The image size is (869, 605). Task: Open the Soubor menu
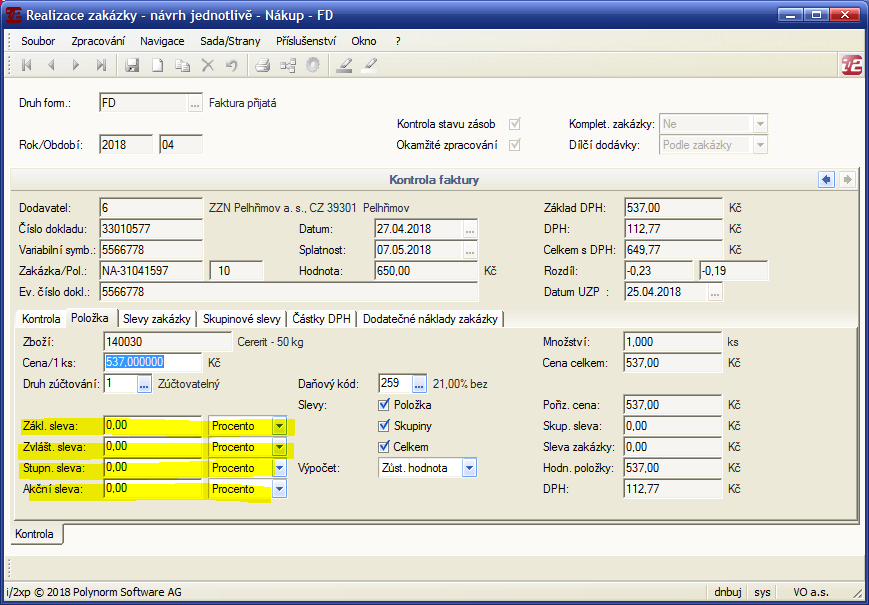[38, 41]
